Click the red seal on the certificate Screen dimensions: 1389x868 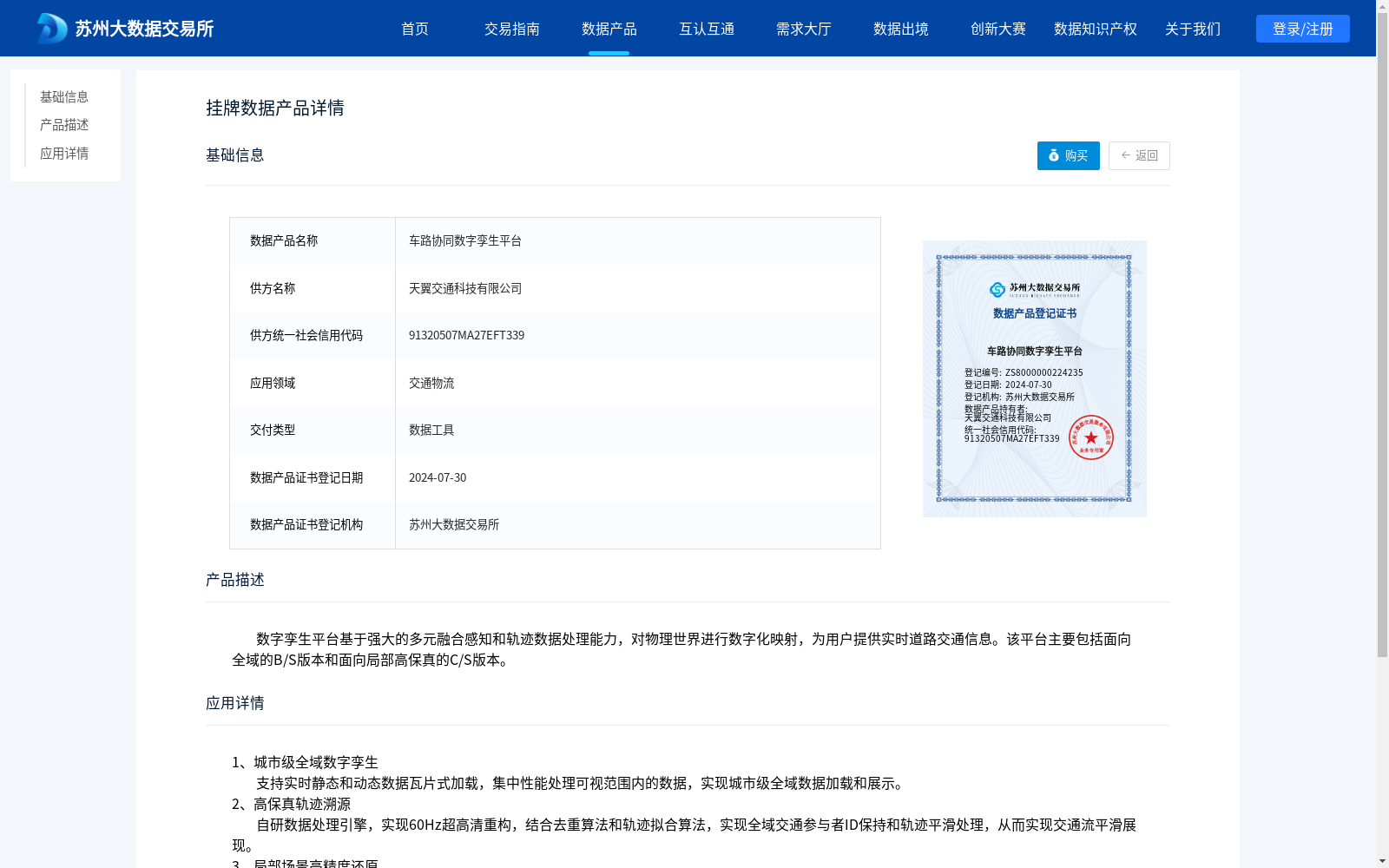click(x=1091, y=437)
